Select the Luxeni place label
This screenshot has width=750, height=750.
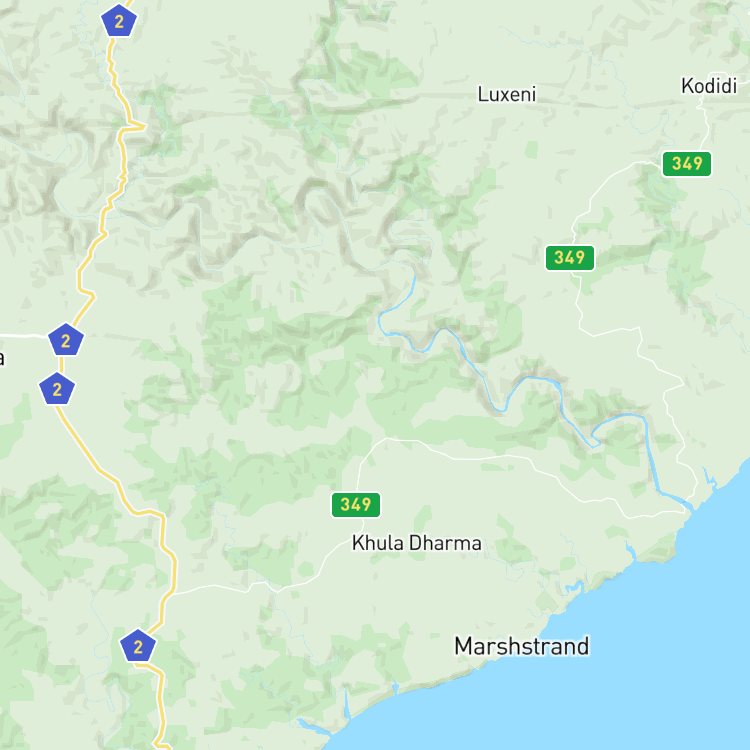coord(507,94)
